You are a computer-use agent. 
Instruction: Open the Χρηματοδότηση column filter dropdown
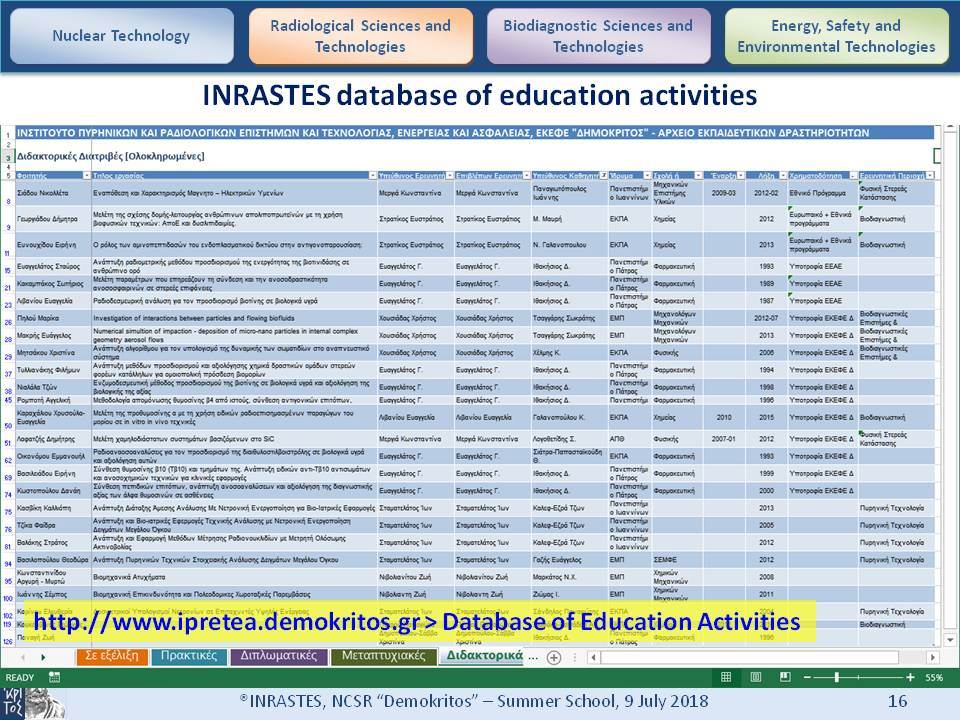[x=853, y=176]
